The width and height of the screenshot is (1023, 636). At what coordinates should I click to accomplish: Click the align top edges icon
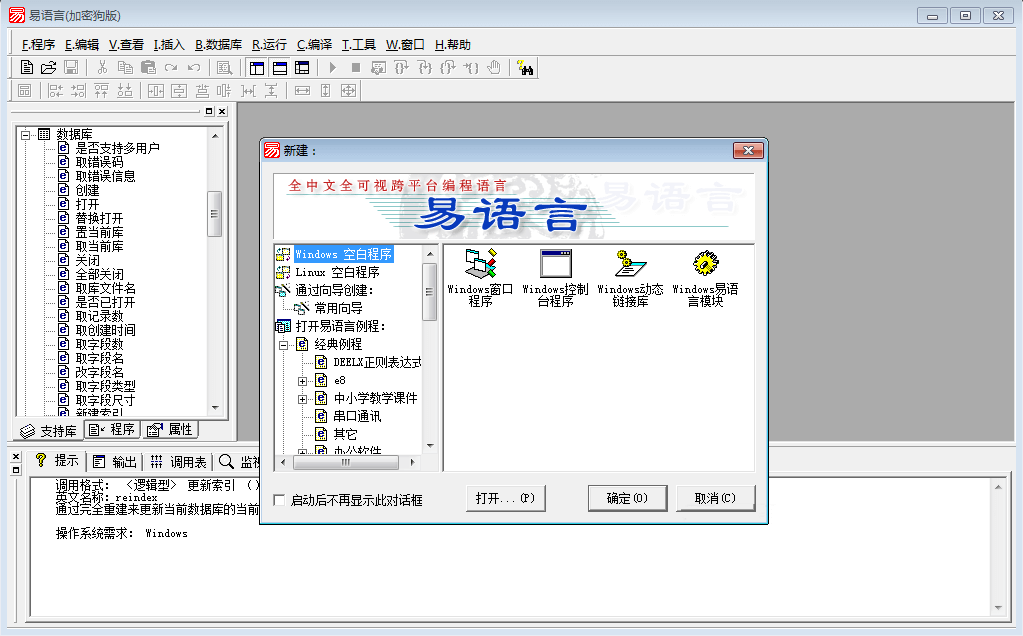(101, 91)
